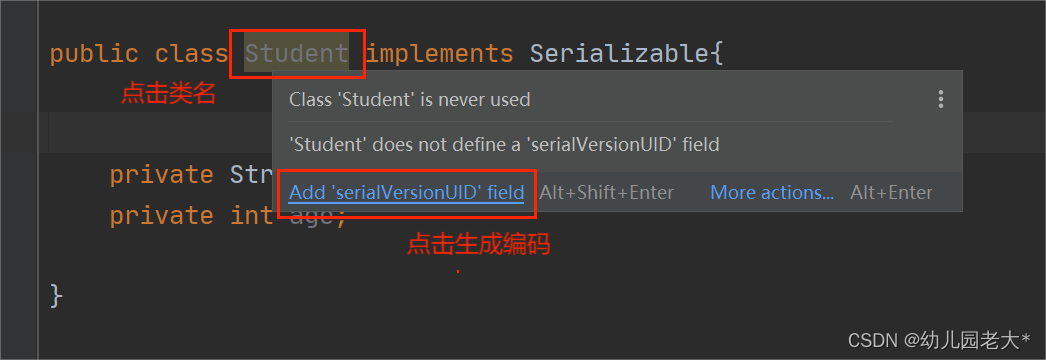
Task: Click the Alt+Enter shortcut hint
Action: 891,193
